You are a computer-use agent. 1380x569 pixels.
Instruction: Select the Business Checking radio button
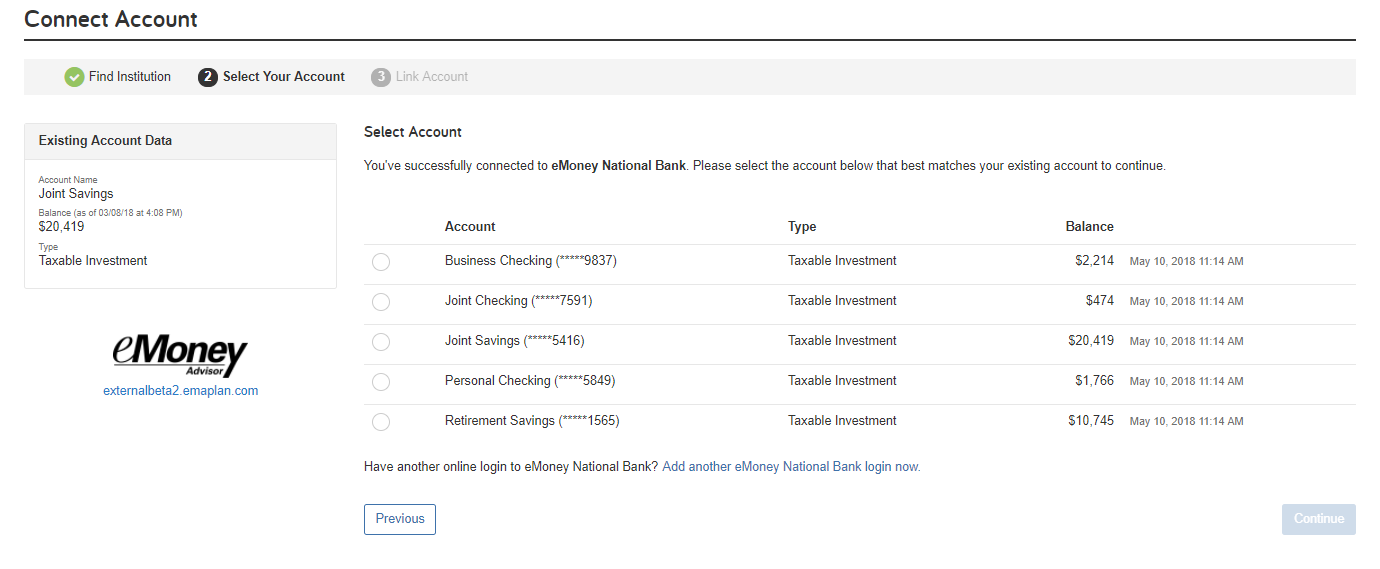pos(381,262)
